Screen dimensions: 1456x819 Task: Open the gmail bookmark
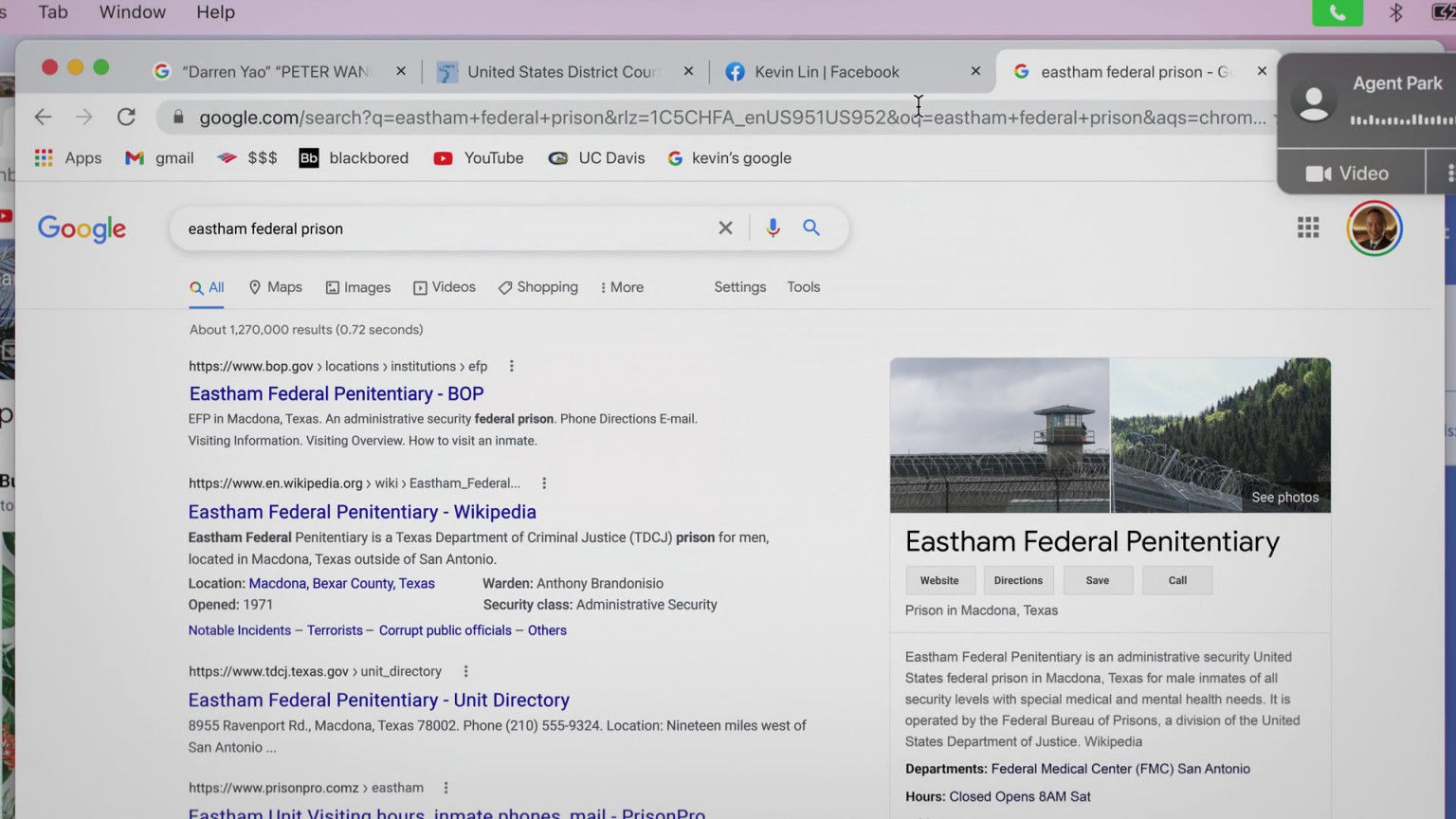tap(159, 158)
